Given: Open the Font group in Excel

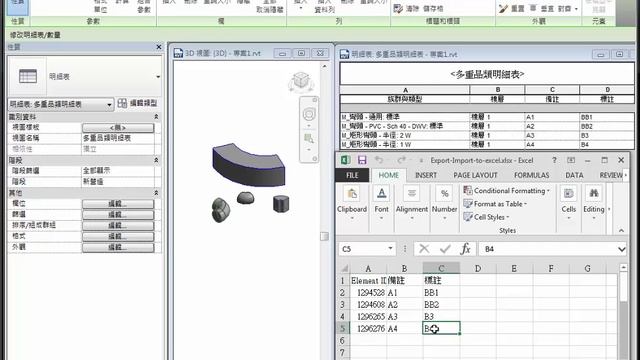Looking at the screenshot, I should 382,203.
